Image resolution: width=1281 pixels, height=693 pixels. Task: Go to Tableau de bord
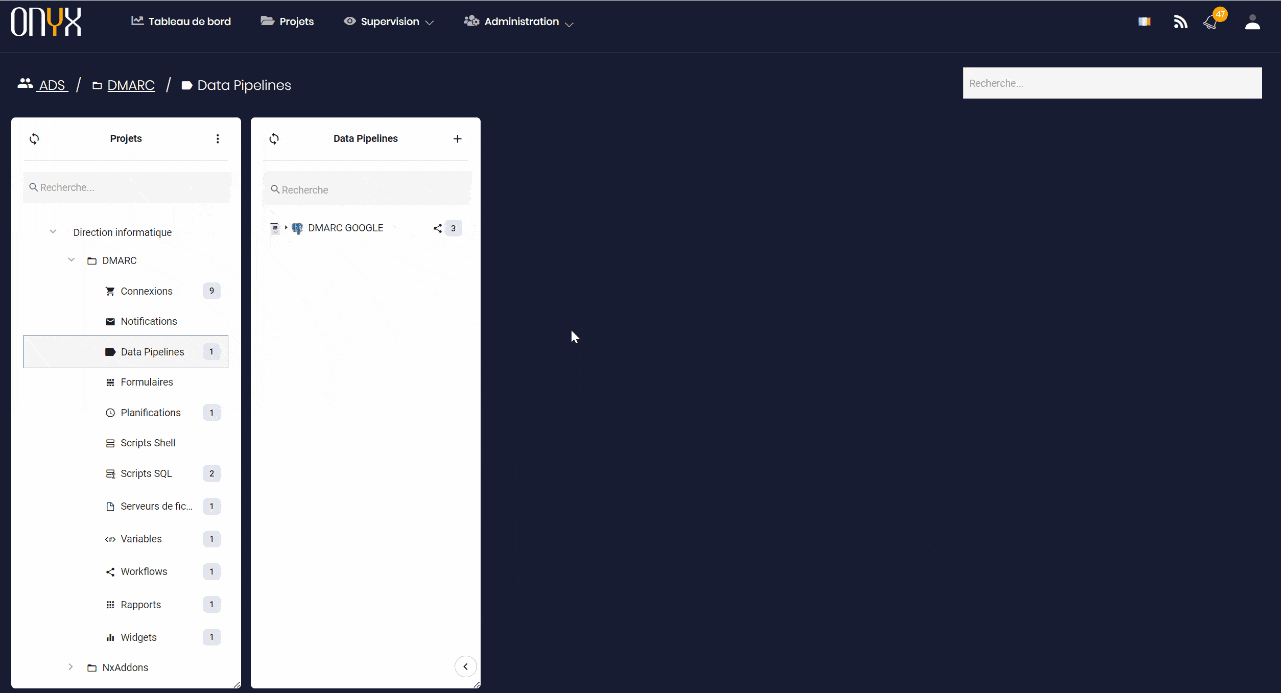click(x=181, y=22)
